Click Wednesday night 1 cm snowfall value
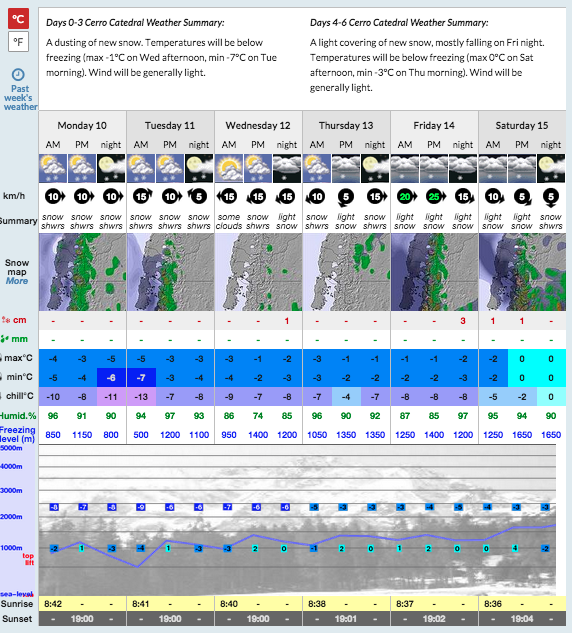The image size is (572, 633). point(287,321)
